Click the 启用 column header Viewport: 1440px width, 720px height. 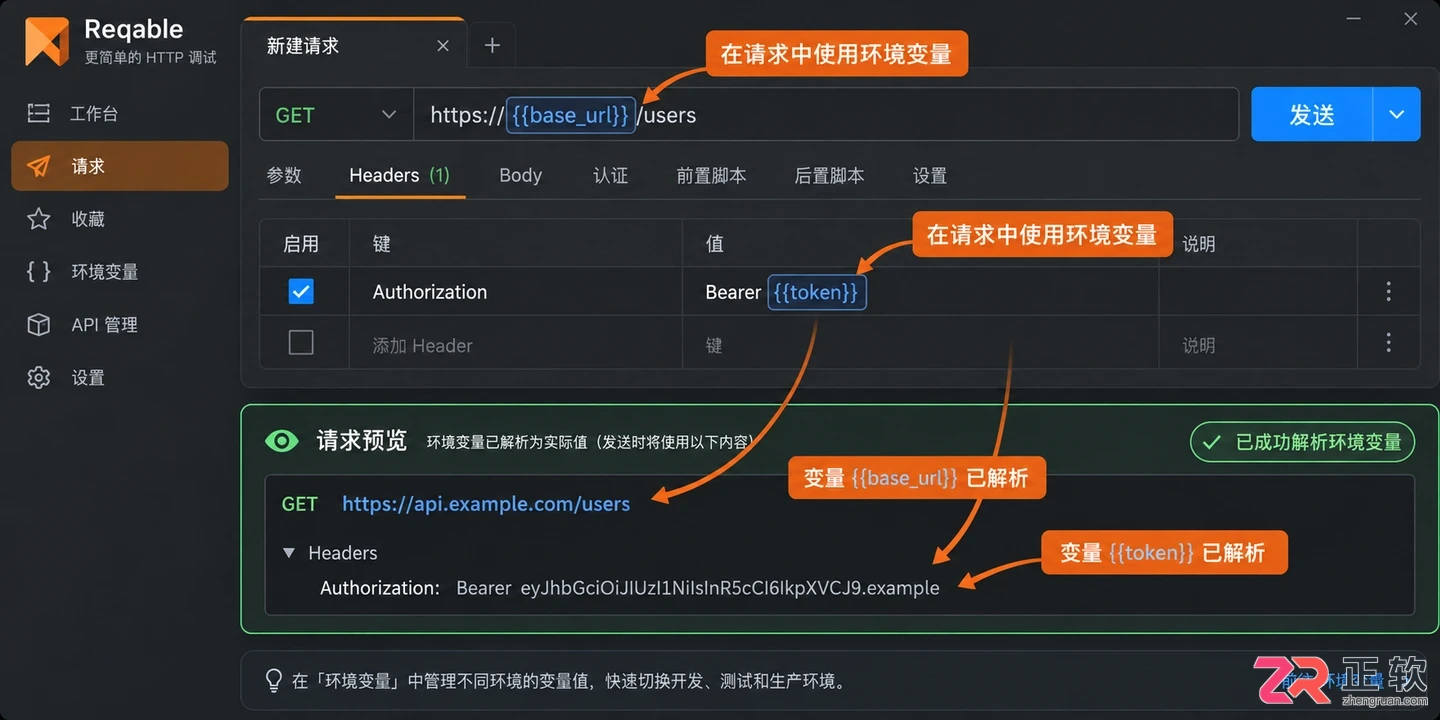[301, 244]
